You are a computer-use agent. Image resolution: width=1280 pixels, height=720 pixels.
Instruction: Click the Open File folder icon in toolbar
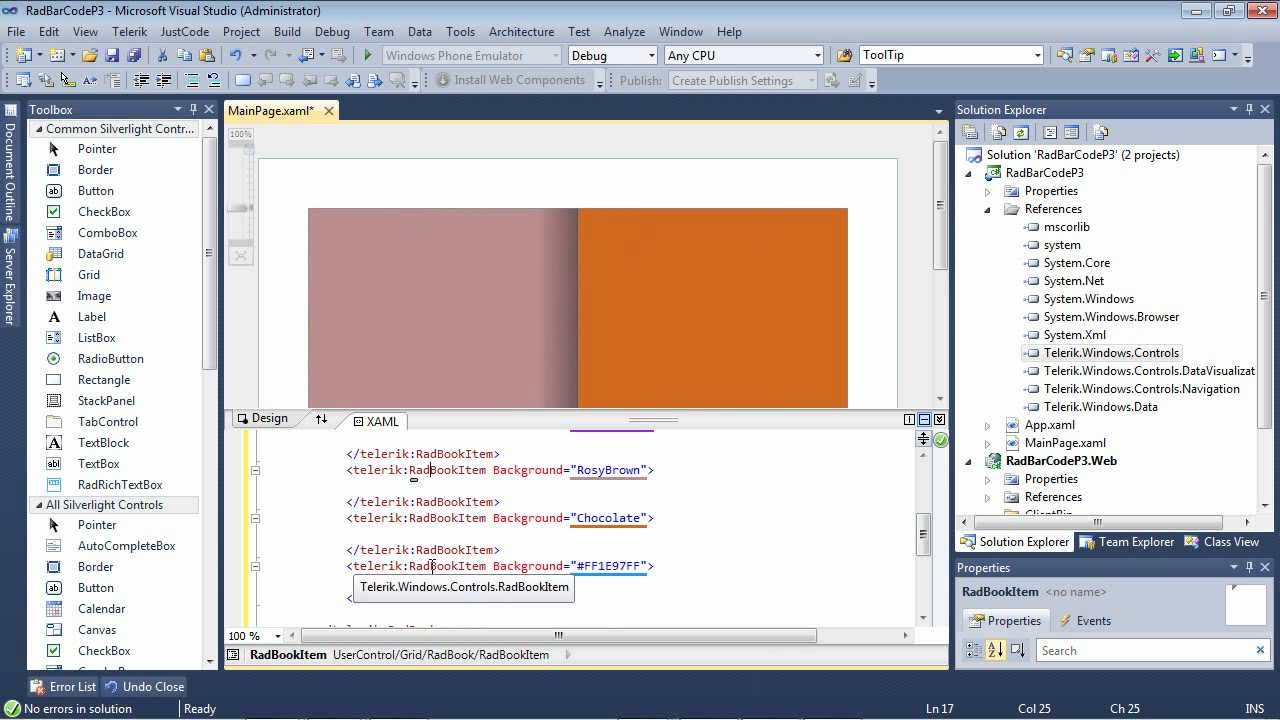coord(90,56)
